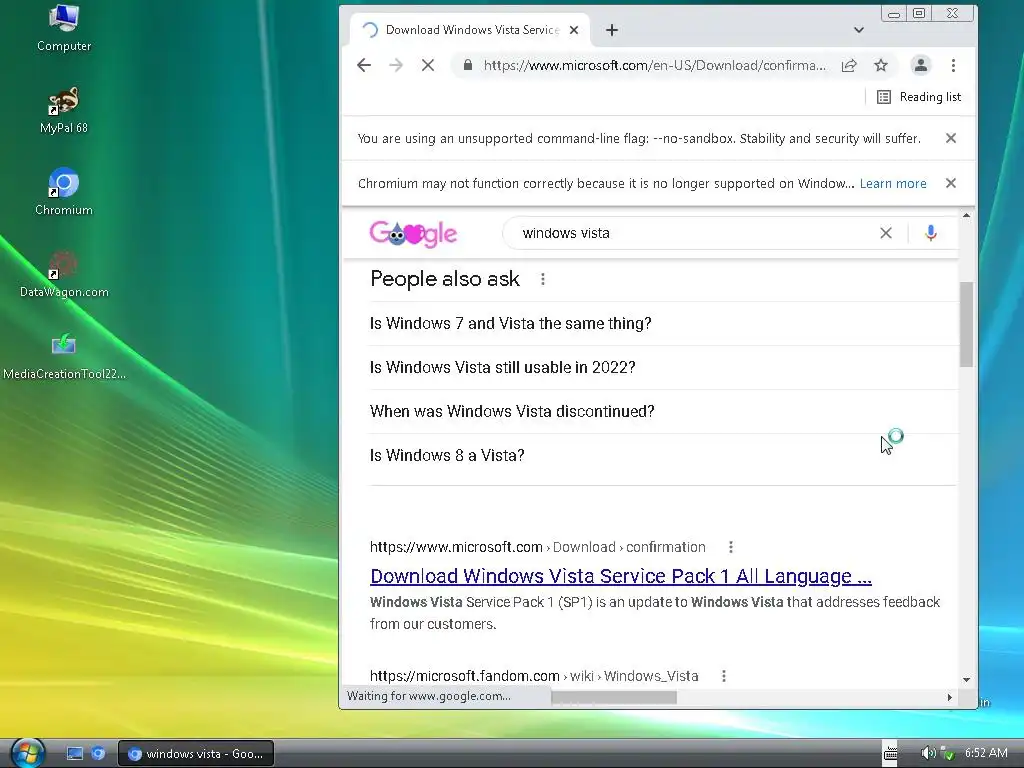Expand When was Windows Vista discontinued
The image size is (1024, 768).
[x=664, y=411]
